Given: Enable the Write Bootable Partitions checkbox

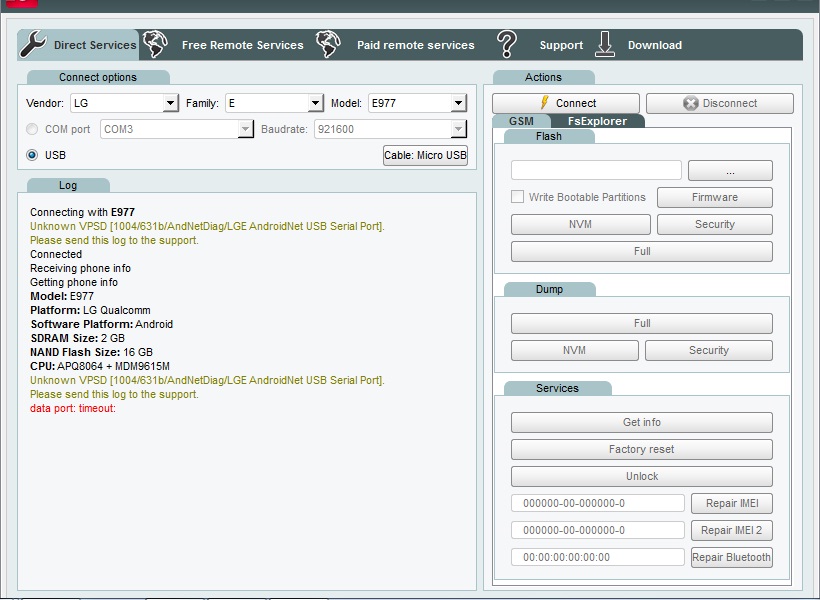Looking at the screenshot, I should pos(517,197).
